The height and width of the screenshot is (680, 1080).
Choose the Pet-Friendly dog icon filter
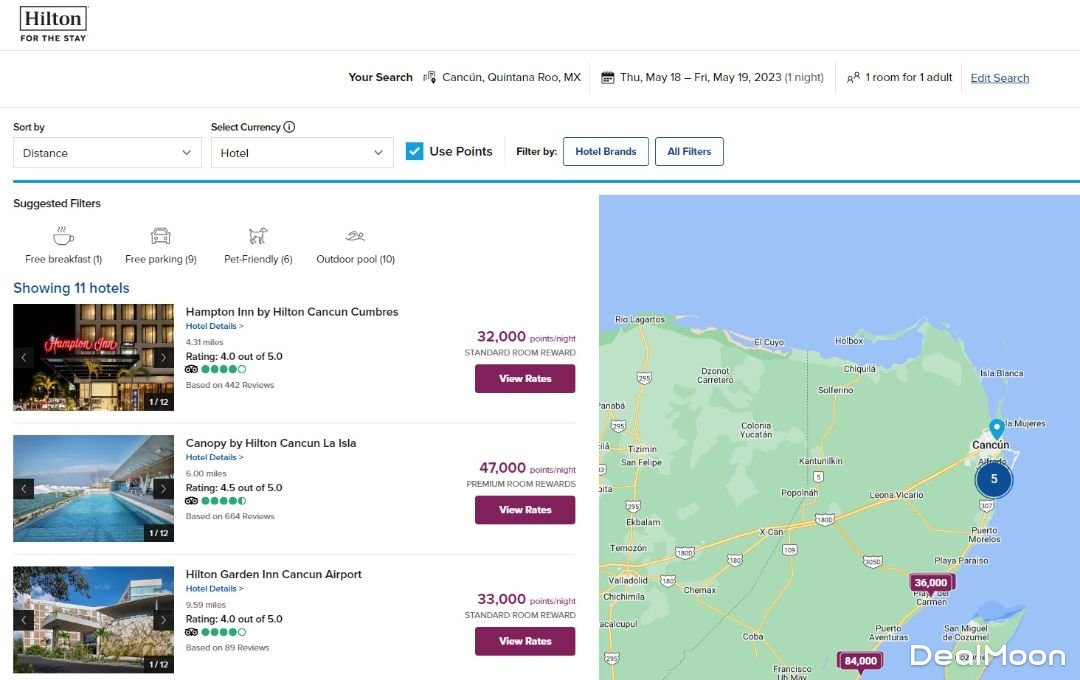(x=258, y=237)
